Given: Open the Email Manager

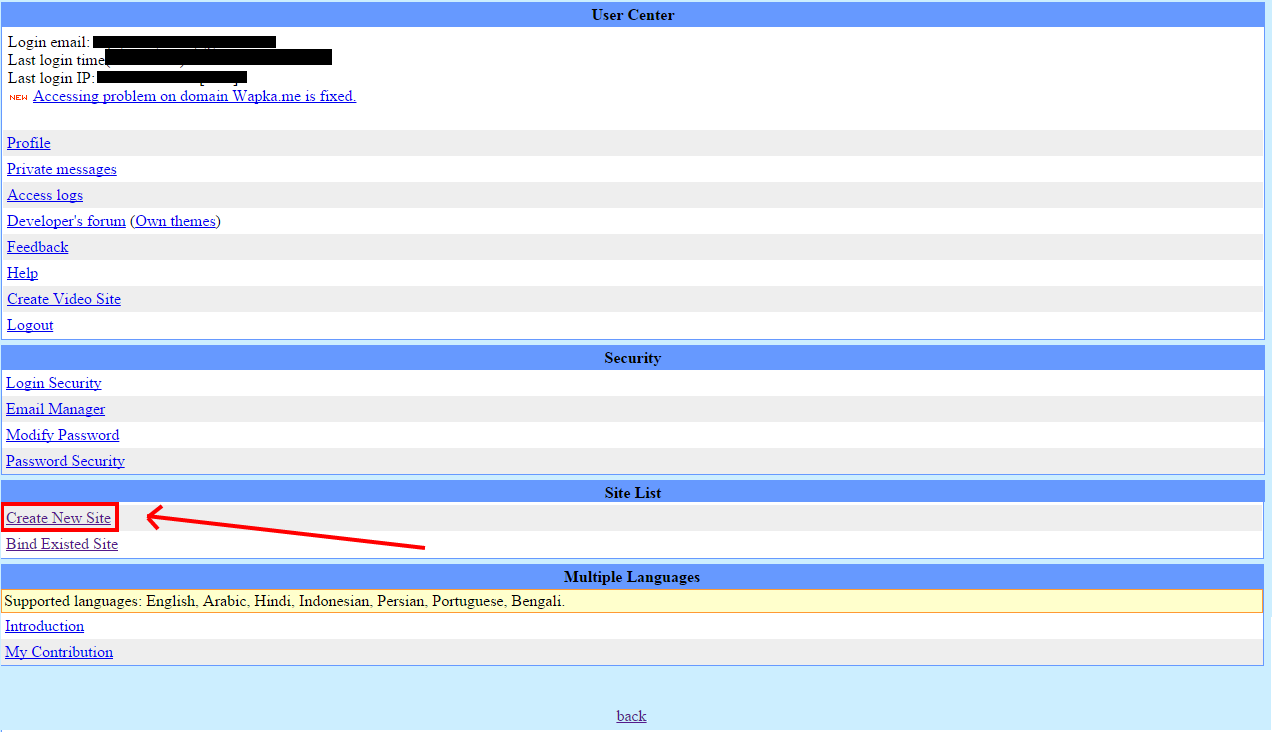Looking at the screenshot, I should [x=55, y=409].
